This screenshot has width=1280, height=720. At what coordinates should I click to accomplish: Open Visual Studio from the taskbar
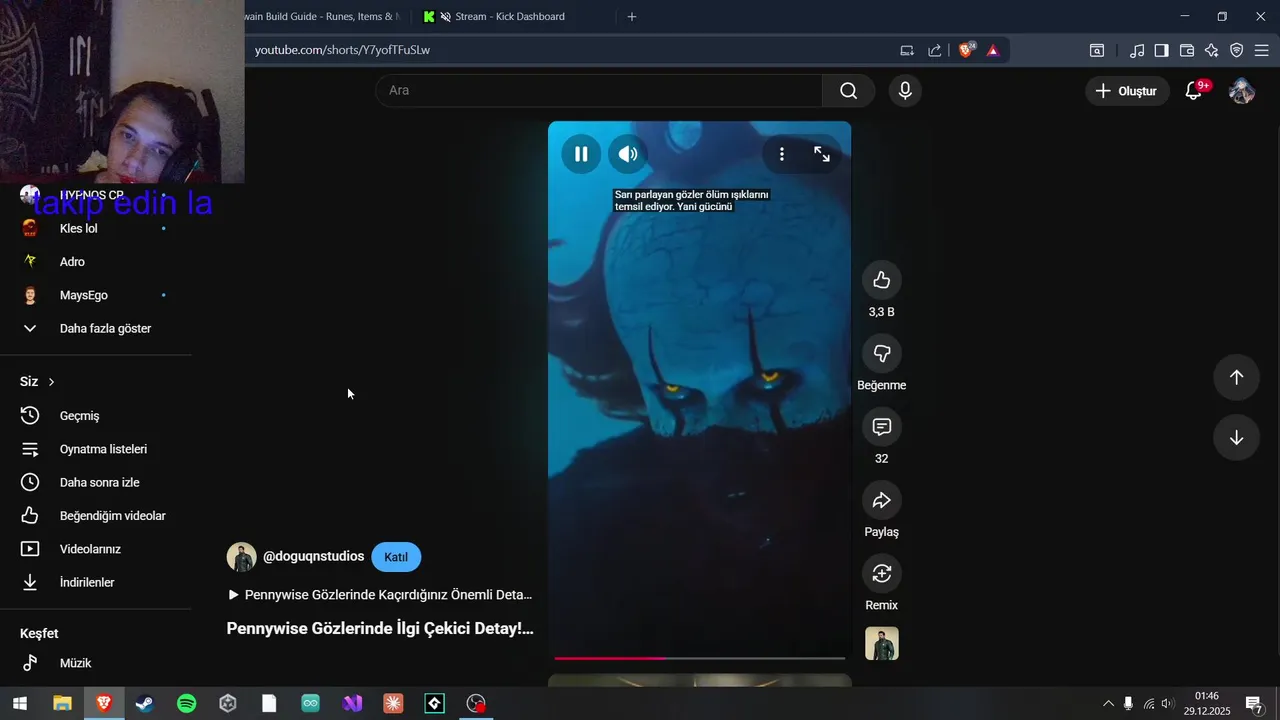[352, 704]
